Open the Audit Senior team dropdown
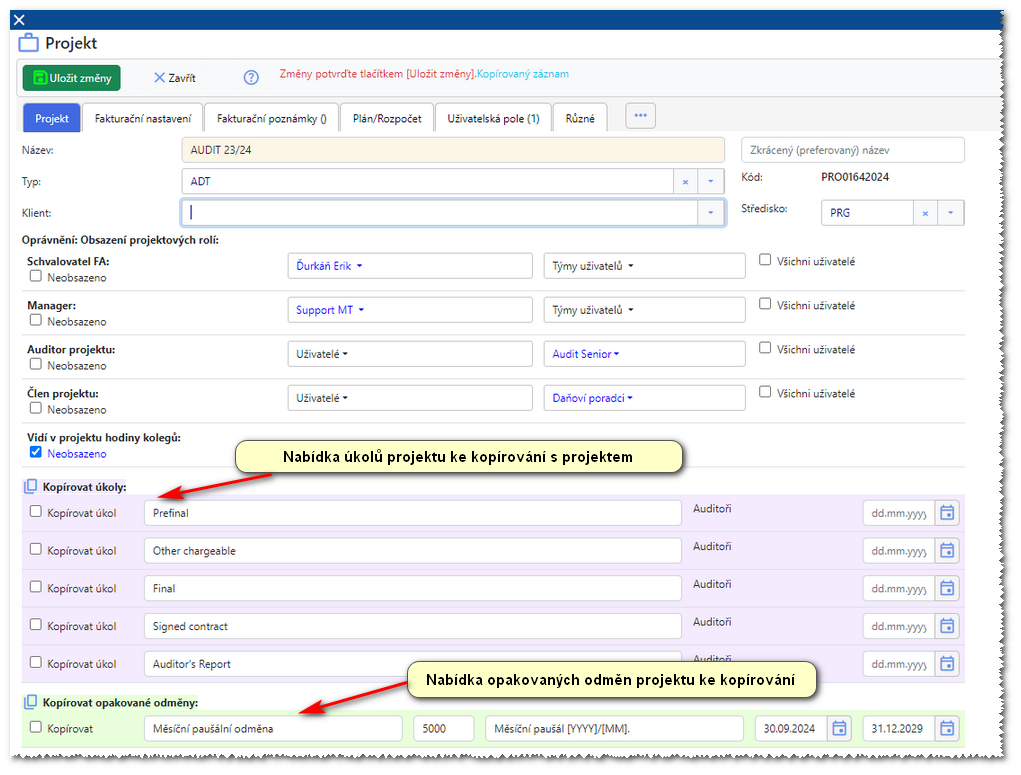The width and height of the screenshot is (1021, 775). [x=586, y=354]
